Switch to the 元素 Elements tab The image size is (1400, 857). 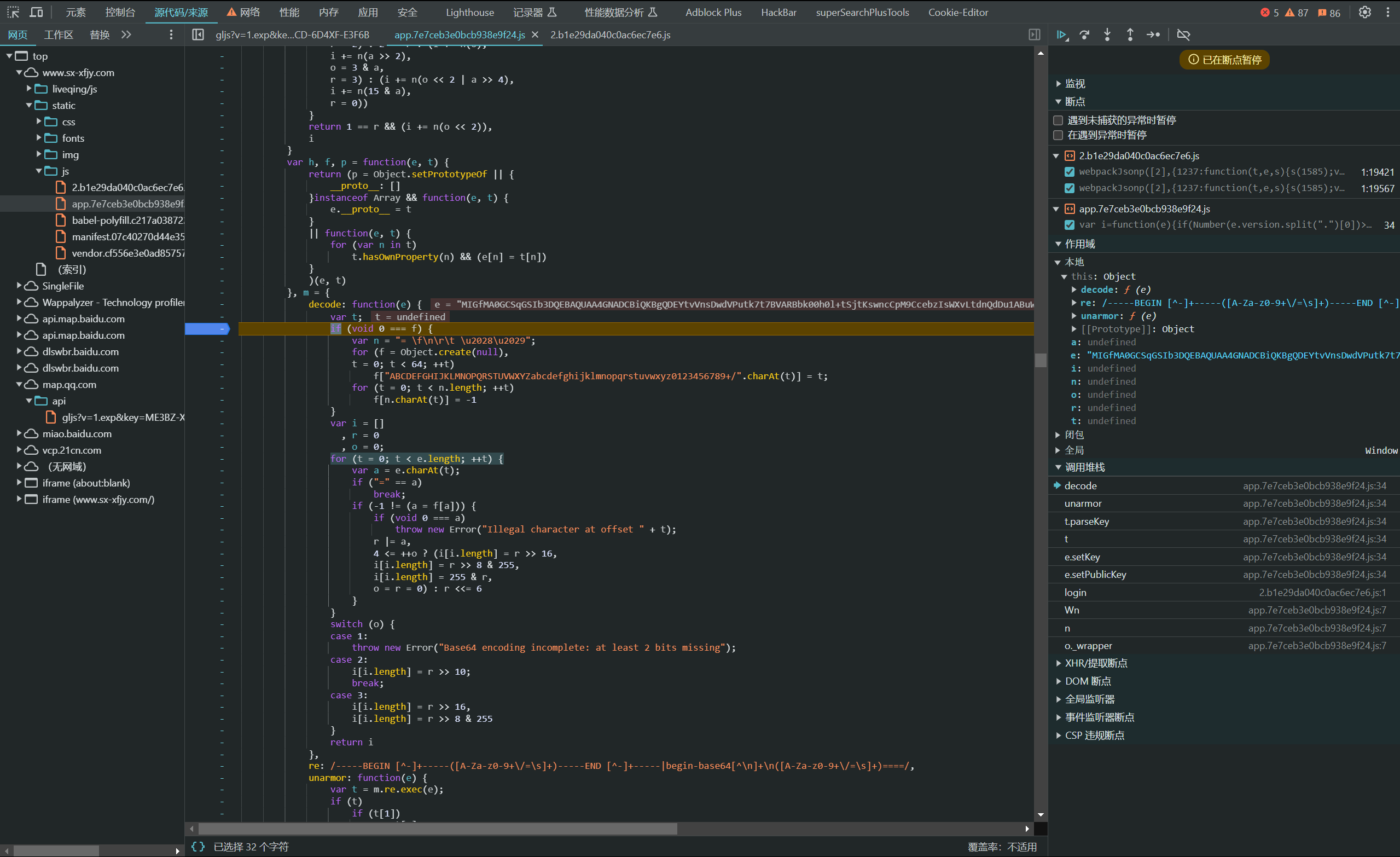coord(75,12)
